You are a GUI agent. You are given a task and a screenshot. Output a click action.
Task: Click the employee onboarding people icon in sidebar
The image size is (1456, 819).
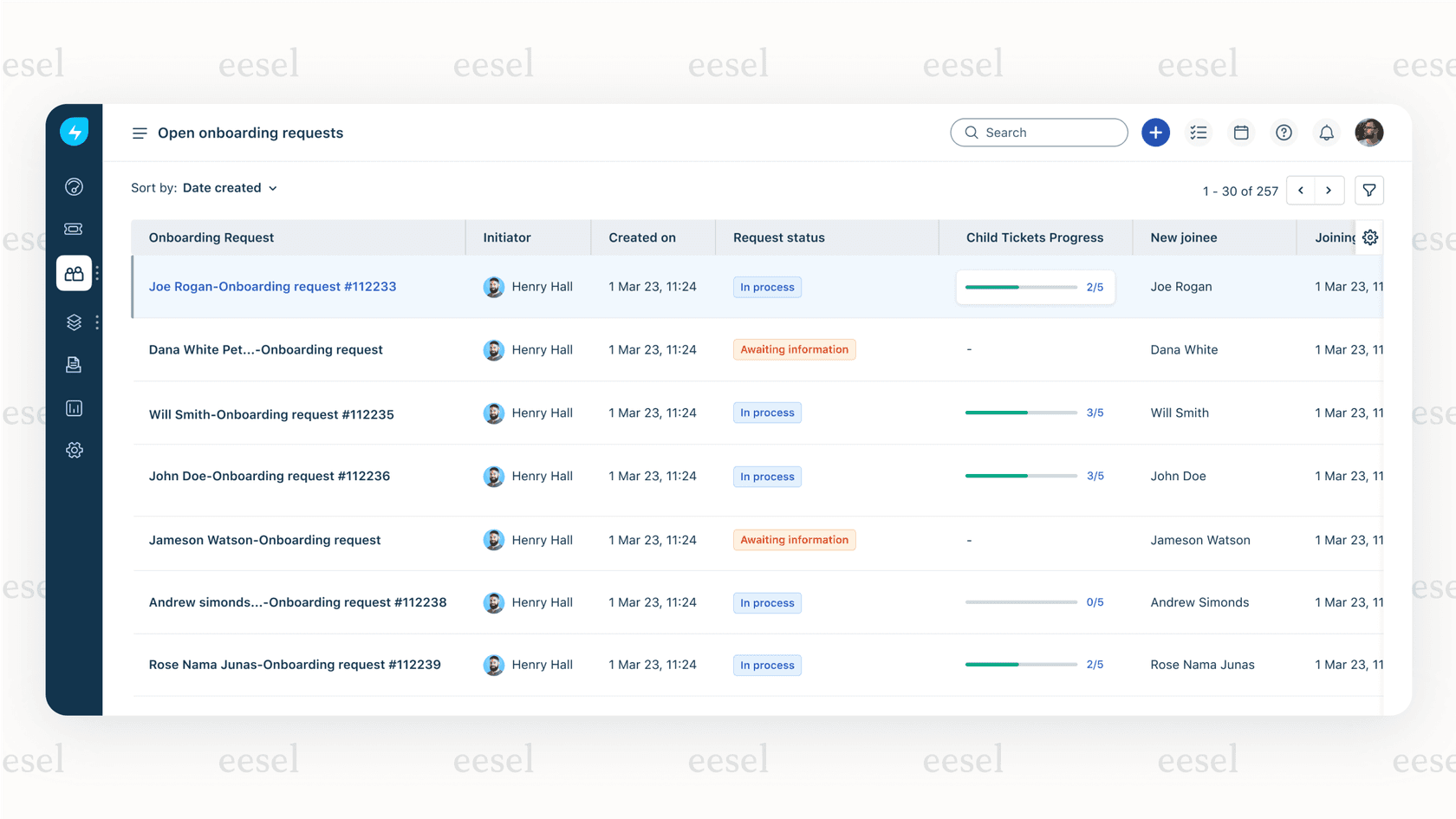pos(74,272)
